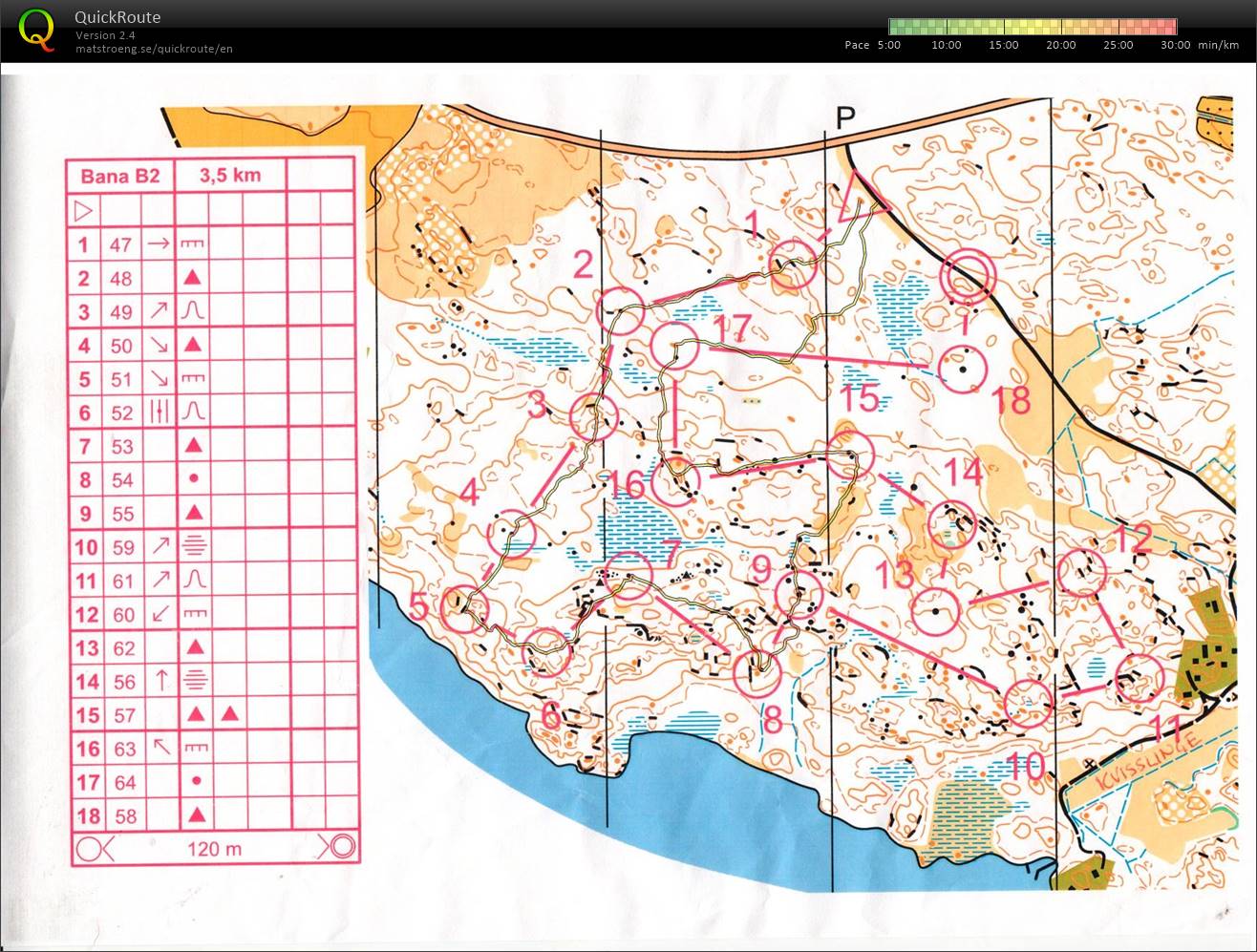The width and height of the screenshot is (1257, 952).
Task: Select control circle 13 on the map
Action: pos(935,610)
